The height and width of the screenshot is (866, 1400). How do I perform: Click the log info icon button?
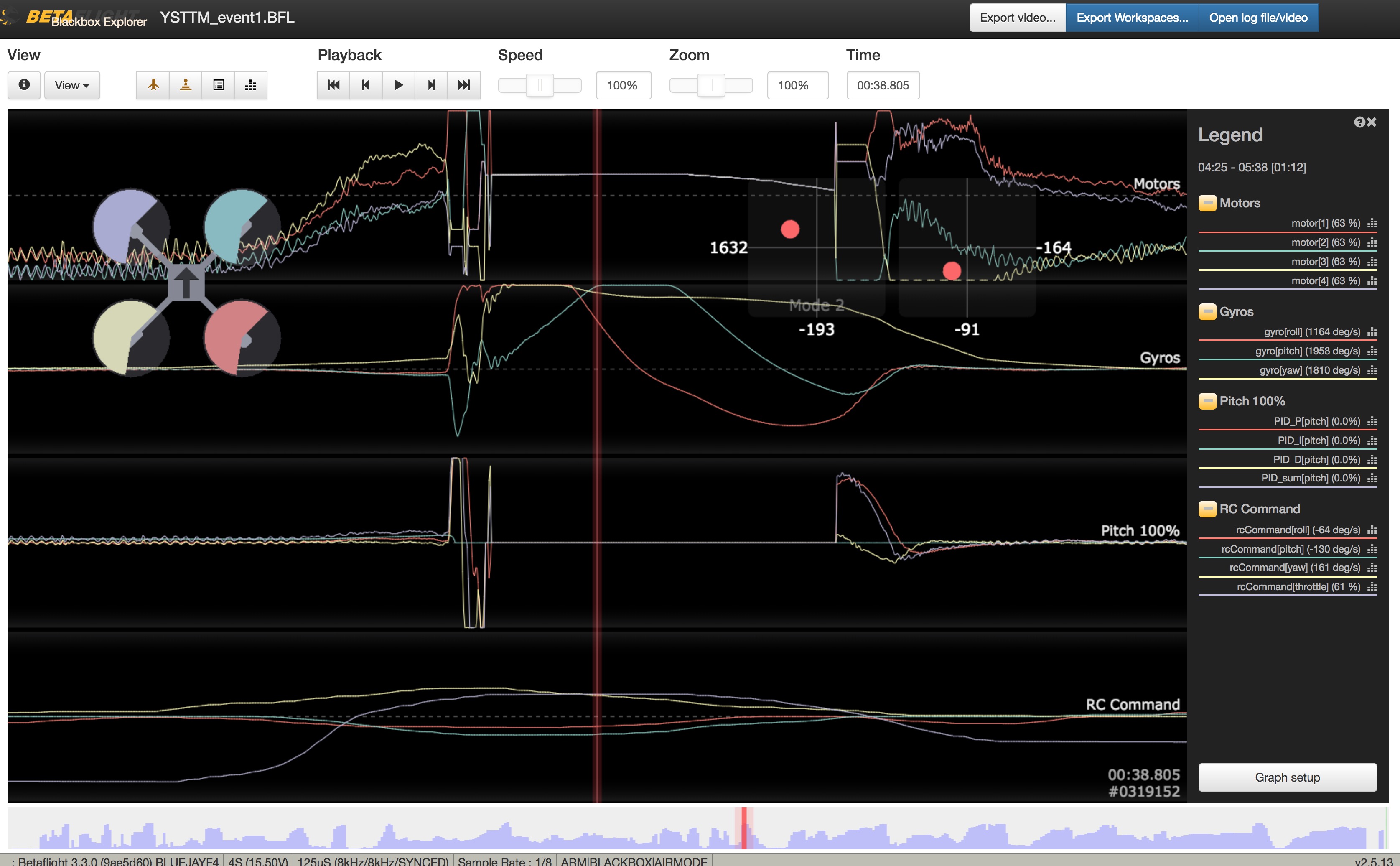(24, 85)
